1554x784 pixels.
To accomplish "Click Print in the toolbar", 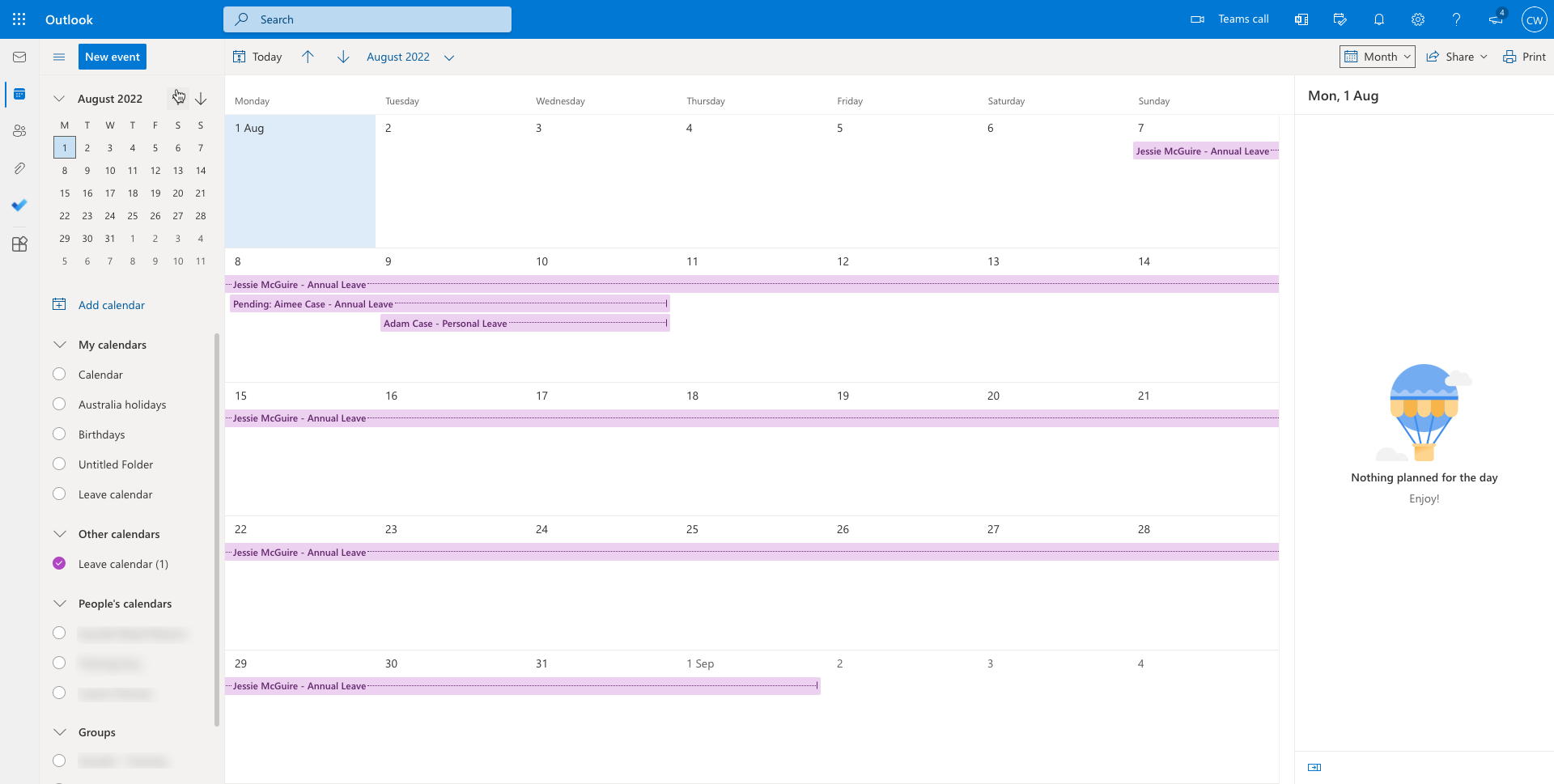I will tap(1524, 57).
